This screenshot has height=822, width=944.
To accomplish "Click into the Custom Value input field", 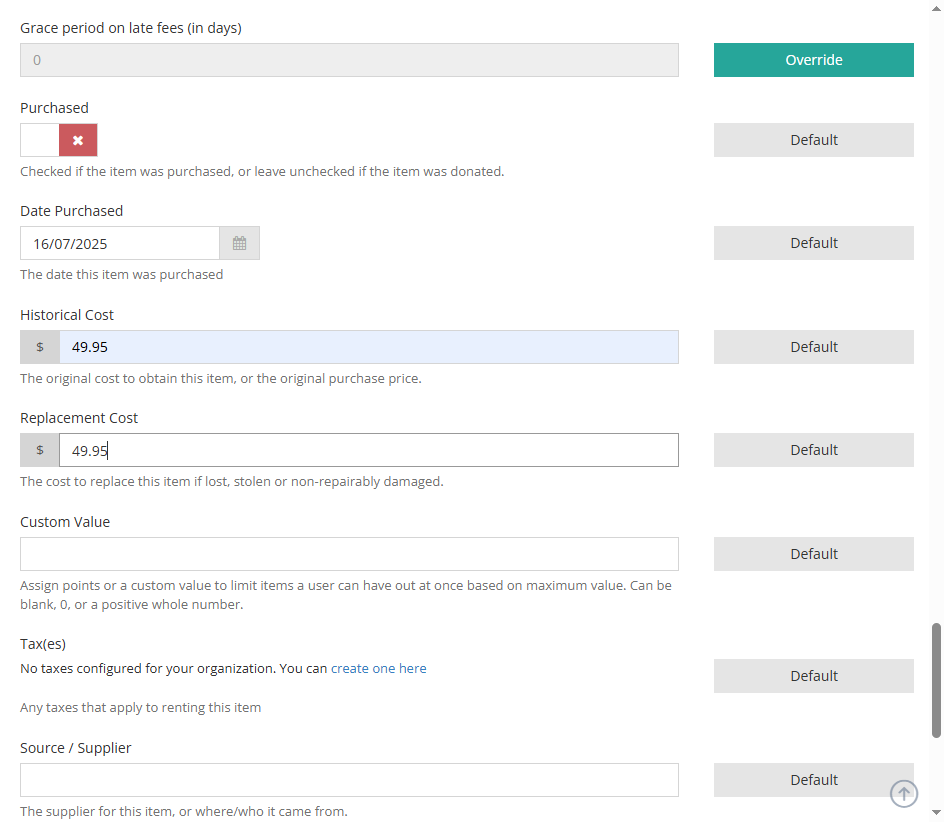I will point(349,554).
